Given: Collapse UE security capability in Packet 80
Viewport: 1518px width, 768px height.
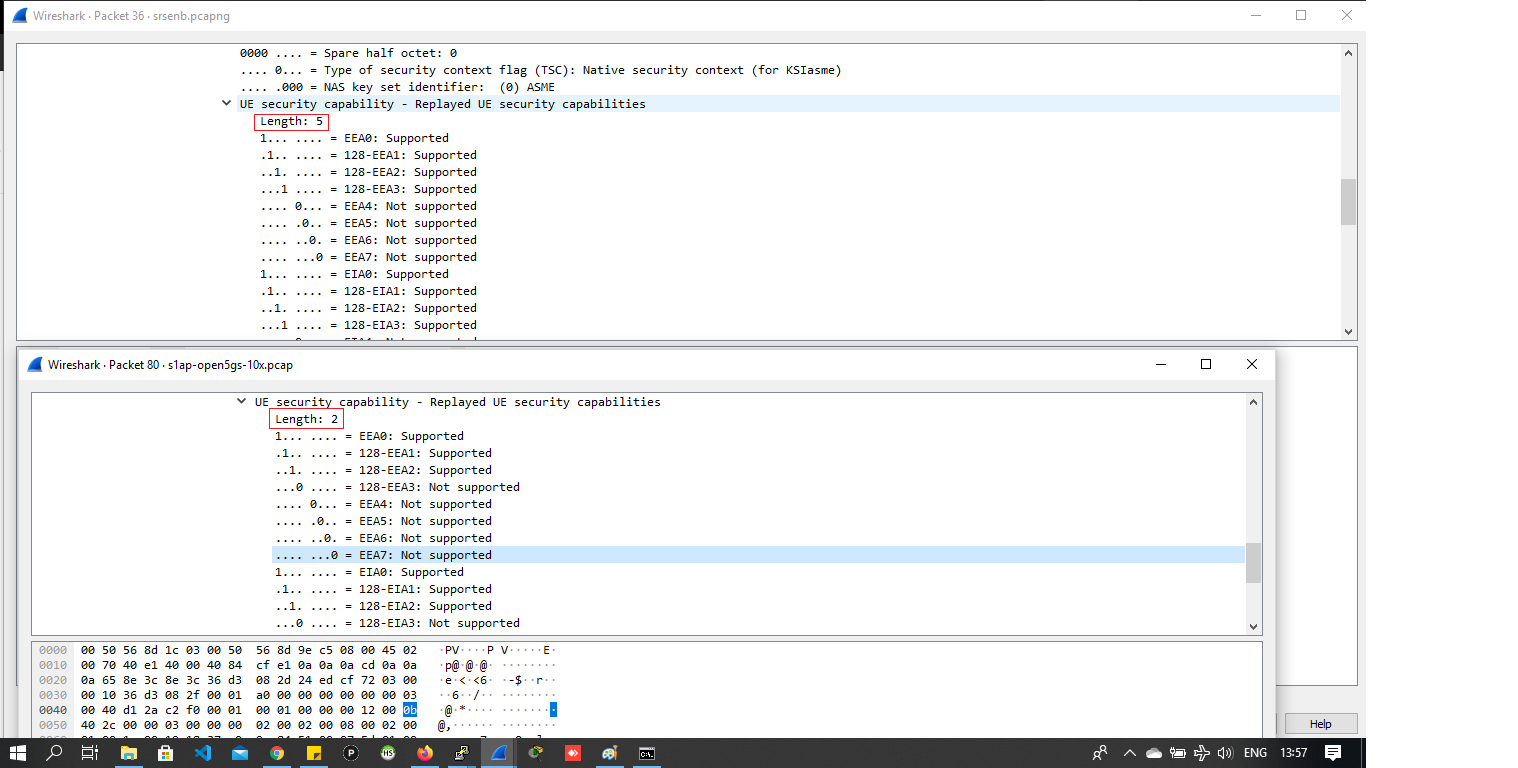Looking at the screenshot, I should click(241, 401).
